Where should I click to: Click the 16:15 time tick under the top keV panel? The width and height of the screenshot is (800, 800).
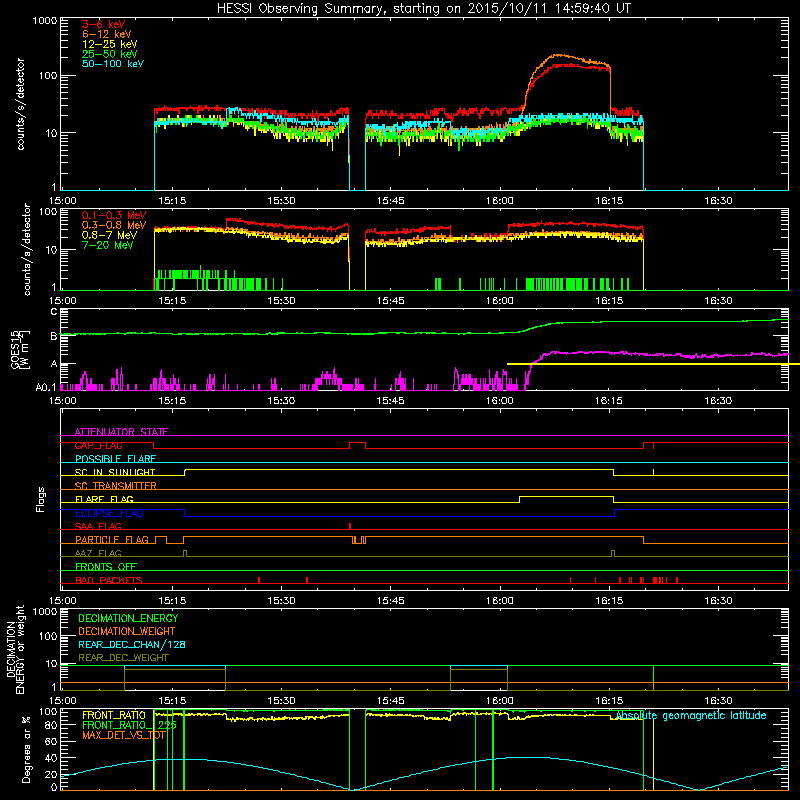pyautogui.click(x=609, y=201)
